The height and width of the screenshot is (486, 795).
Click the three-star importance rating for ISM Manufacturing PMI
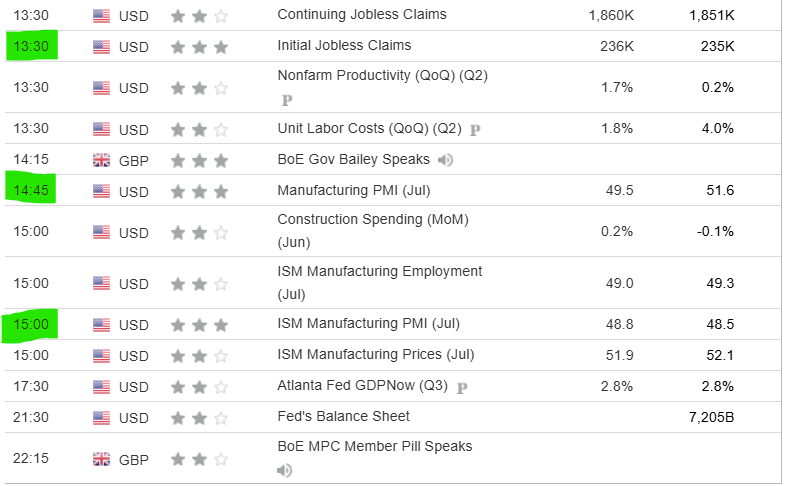point(199,325)
